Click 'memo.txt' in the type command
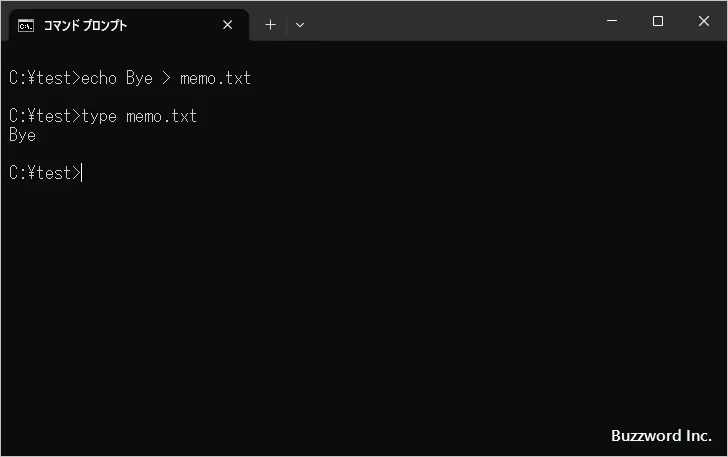The image size is (728, 457). pyautogui.click(x=161, y=117)
